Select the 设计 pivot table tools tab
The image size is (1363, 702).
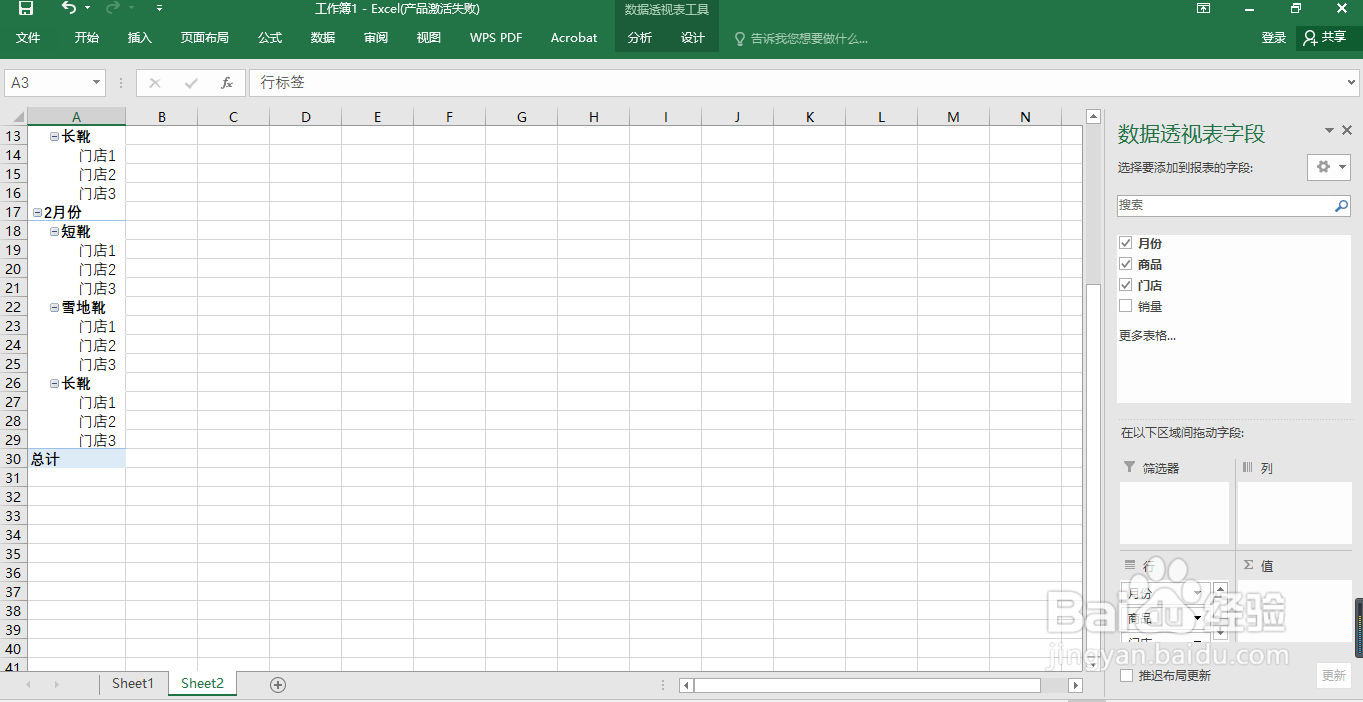[x=693, y=38]
